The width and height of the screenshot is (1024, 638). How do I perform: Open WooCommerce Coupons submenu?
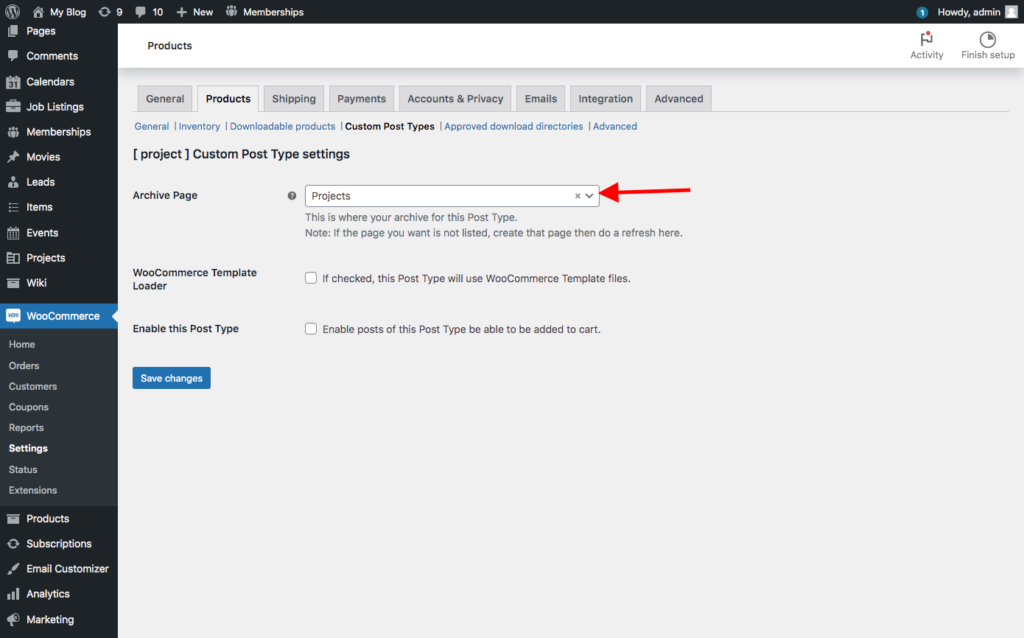pos(28,407)
